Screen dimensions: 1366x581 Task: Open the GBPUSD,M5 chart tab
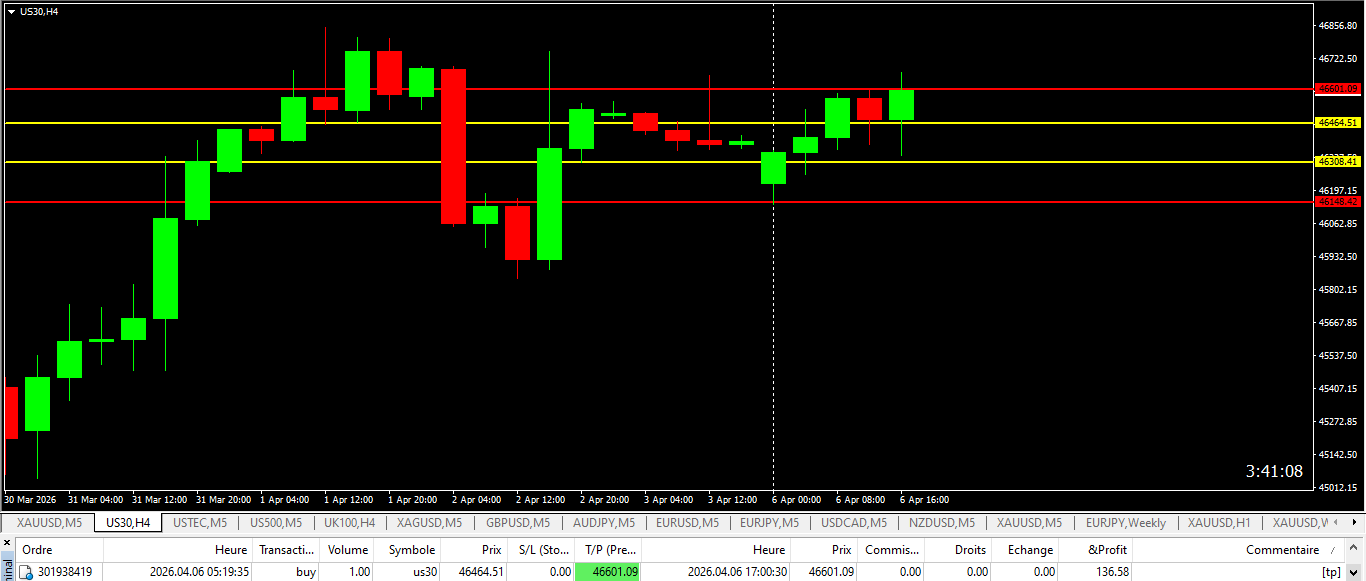tap(518, 522)
